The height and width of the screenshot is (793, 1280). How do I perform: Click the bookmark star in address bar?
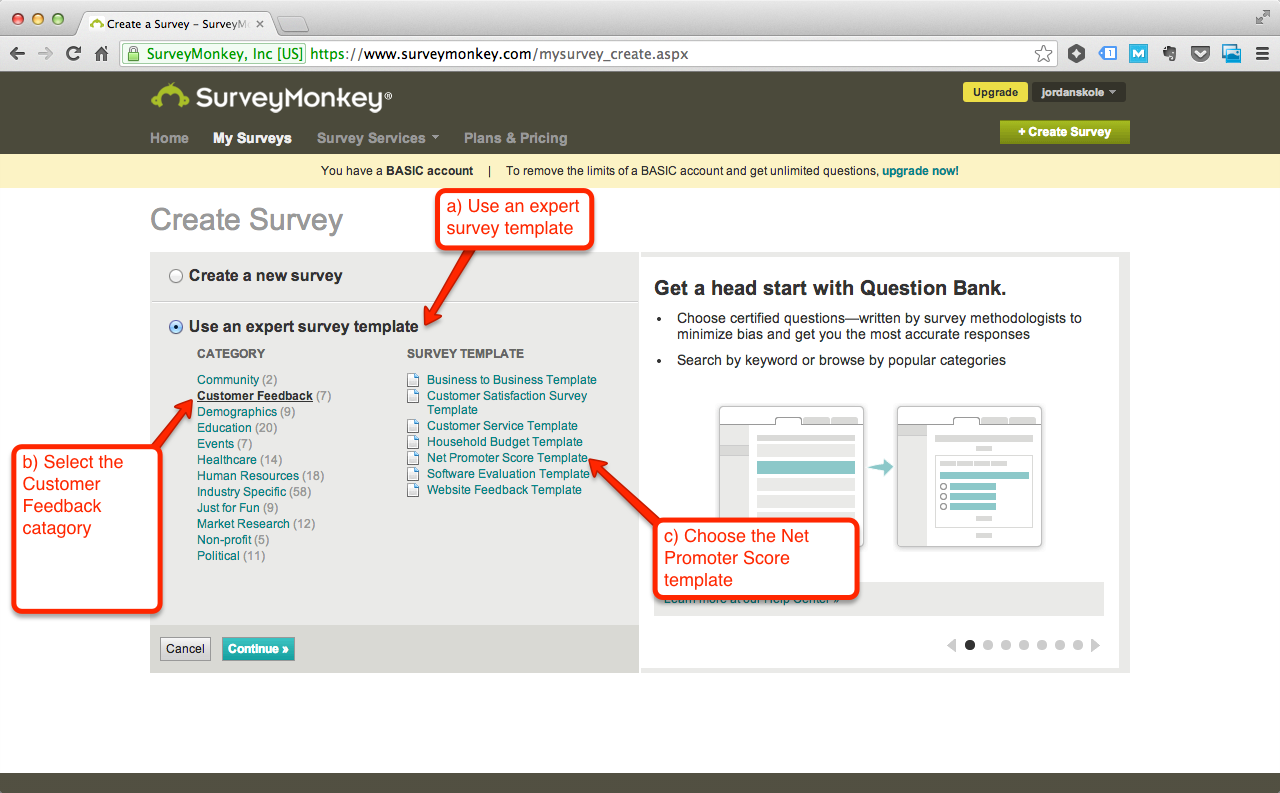pyautogui.click(x=1043, y=54)
